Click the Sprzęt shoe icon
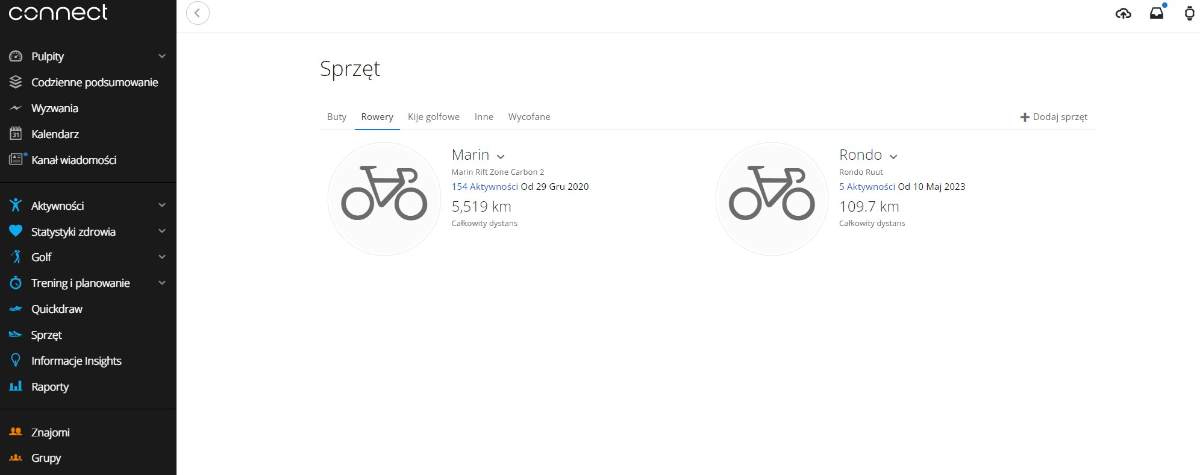Screen dimensions: 1200x475 15,335
